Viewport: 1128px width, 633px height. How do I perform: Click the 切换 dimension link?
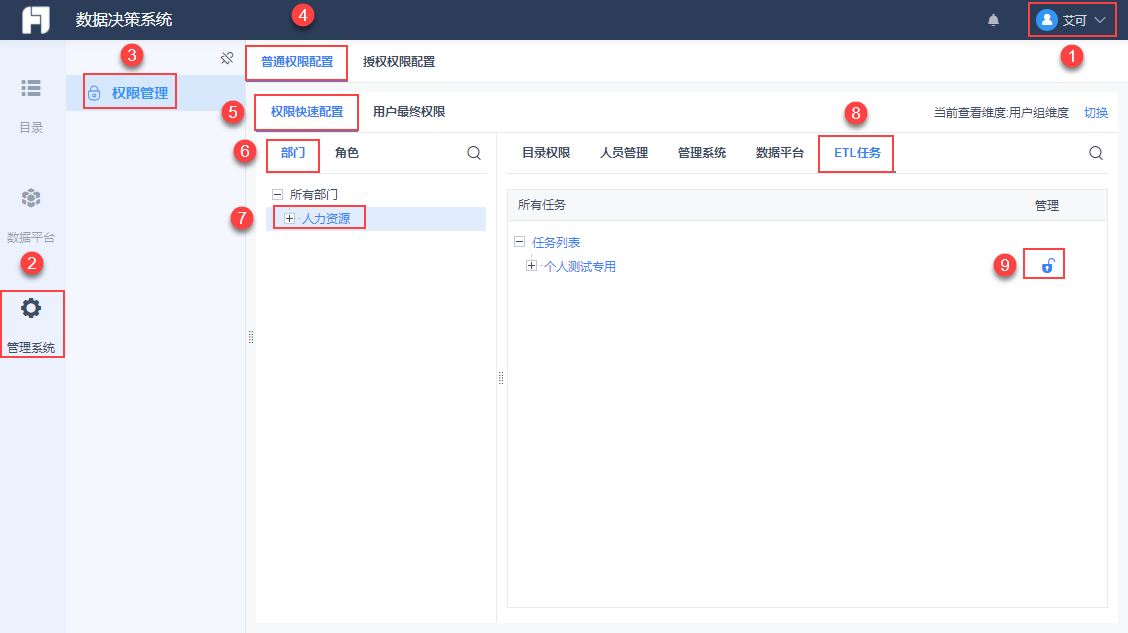1096,113
